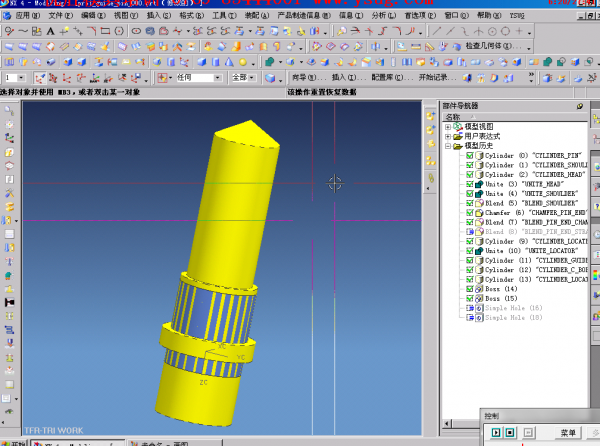Image resolution: width=600 pixels, height=446 pixels.
Task: Click the navigator horizontal scrollbar left arrow
Action: tap(447, 423)
